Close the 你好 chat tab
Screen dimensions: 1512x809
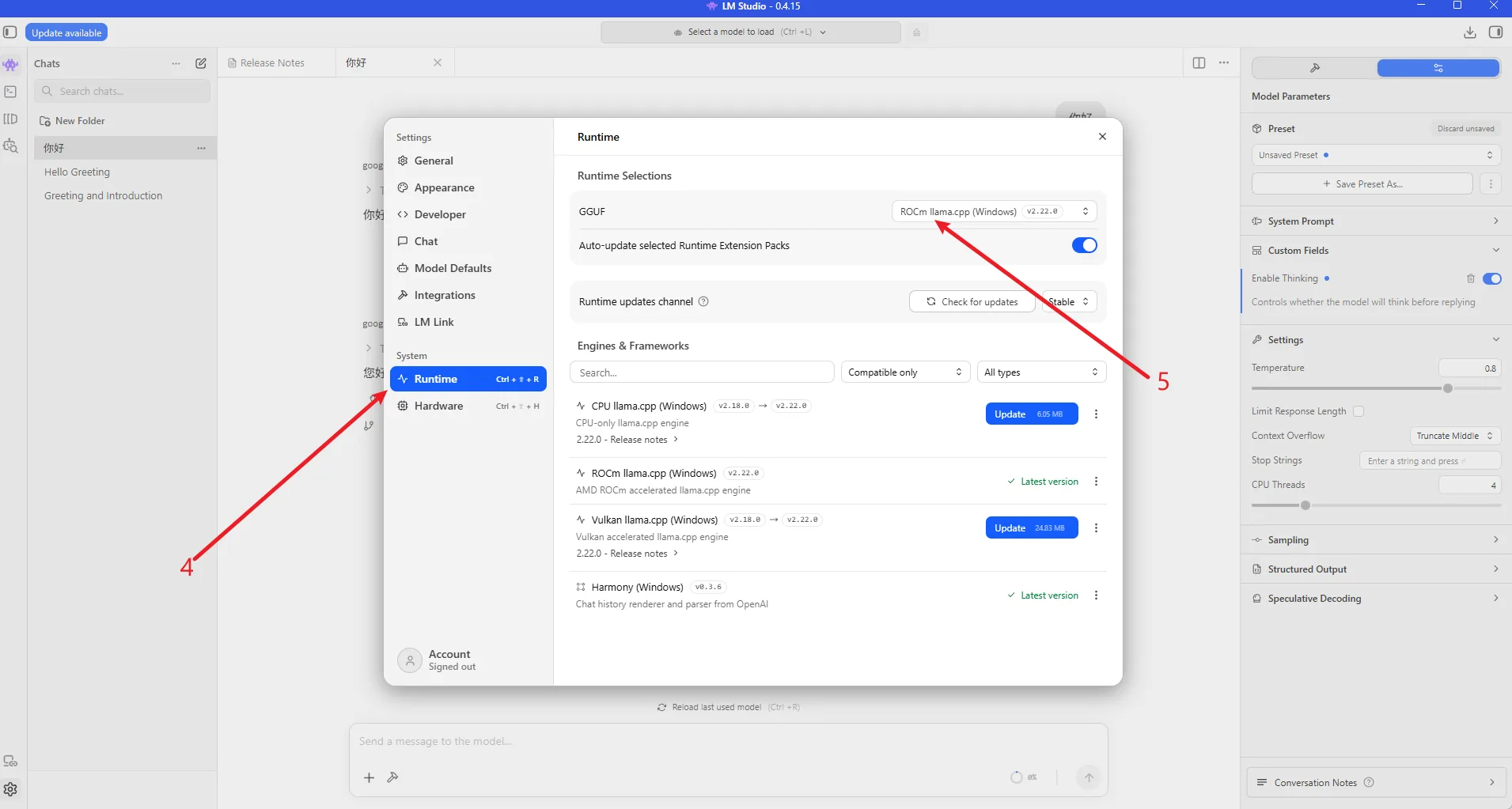pyautogui.click(x=438, y=62)
